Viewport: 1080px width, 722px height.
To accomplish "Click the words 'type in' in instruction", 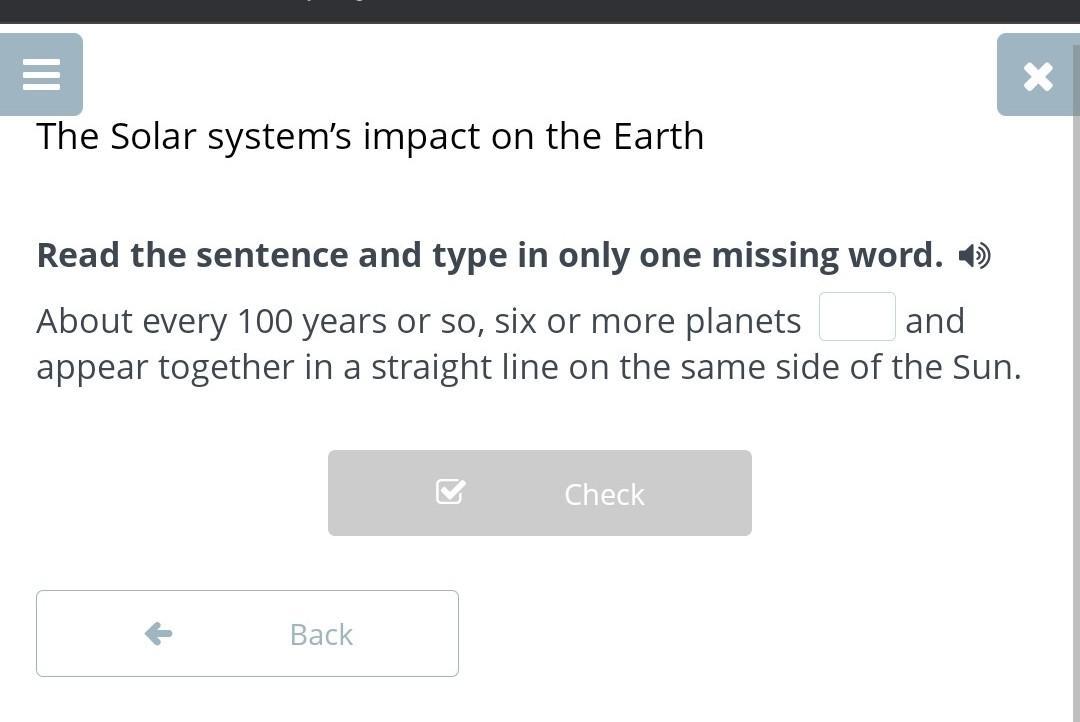I will pos(470,255).
